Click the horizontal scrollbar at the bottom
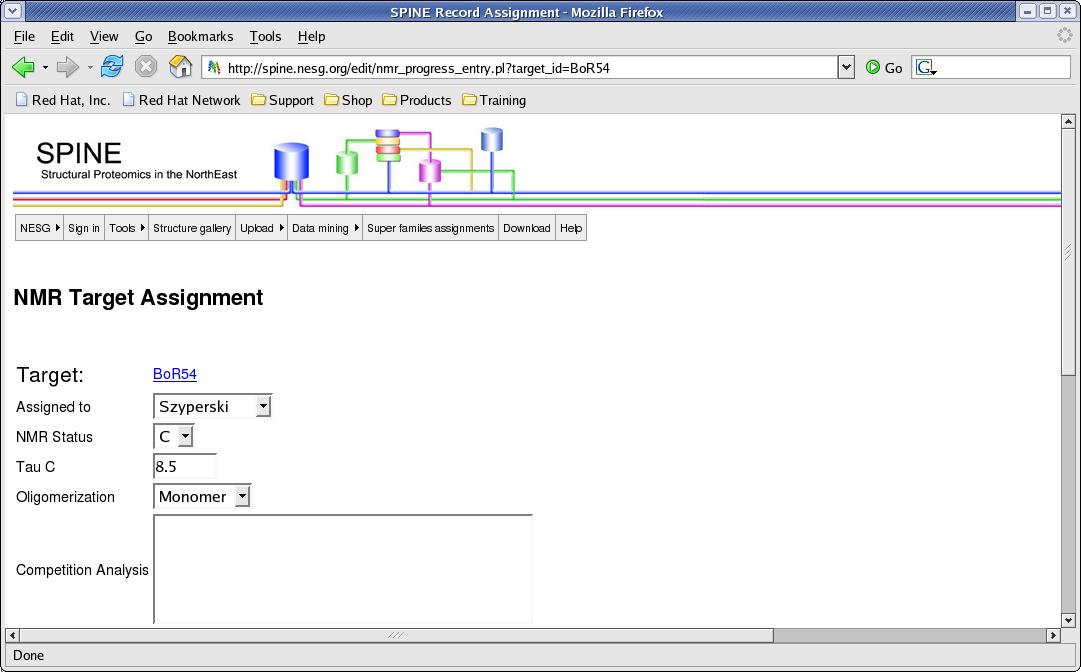1081x672 pixels. click(x=396, y=635)
